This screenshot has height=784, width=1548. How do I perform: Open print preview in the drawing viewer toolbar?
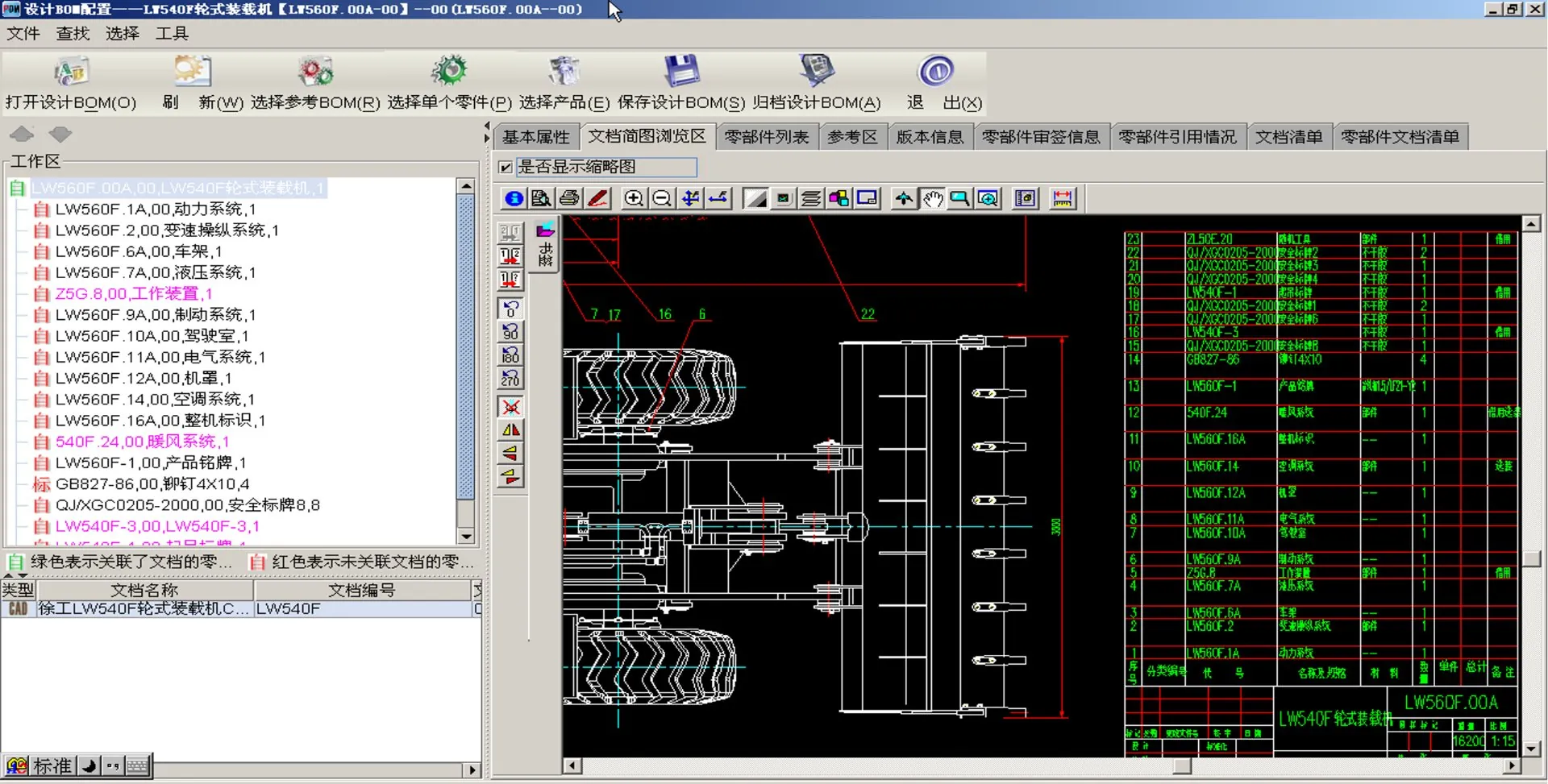541,198
